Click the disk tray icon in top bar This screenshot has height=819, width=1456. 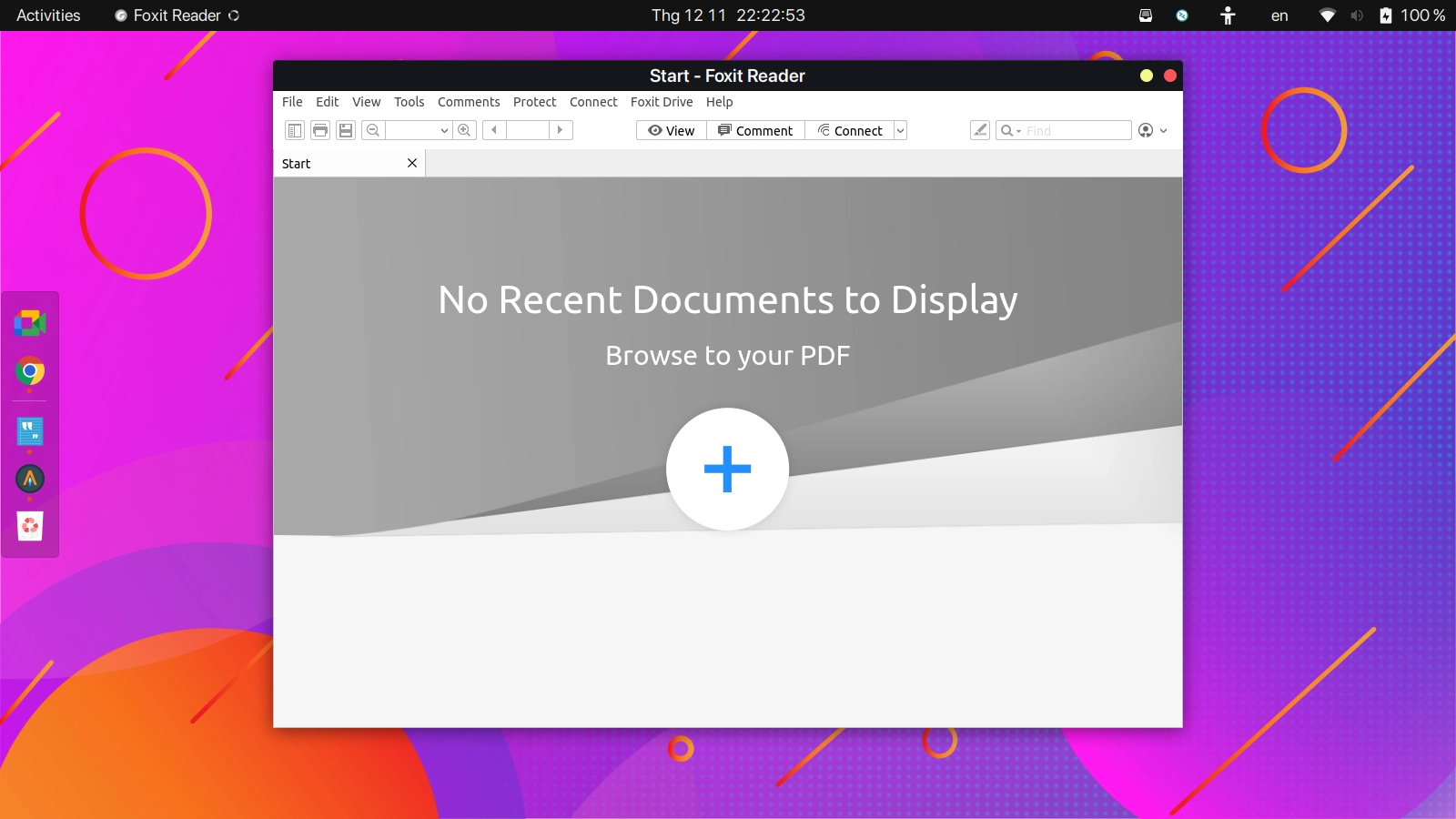click(x=1146, y=15)
